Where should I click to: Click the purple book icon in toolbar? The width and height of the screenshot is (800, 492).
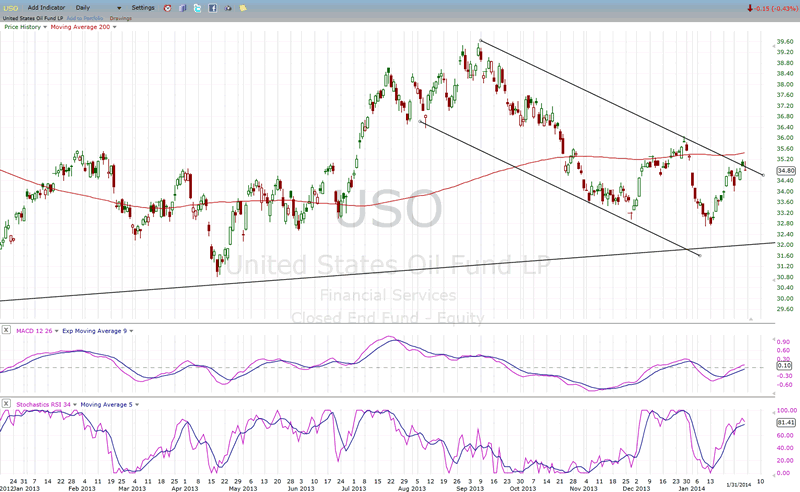183,8
